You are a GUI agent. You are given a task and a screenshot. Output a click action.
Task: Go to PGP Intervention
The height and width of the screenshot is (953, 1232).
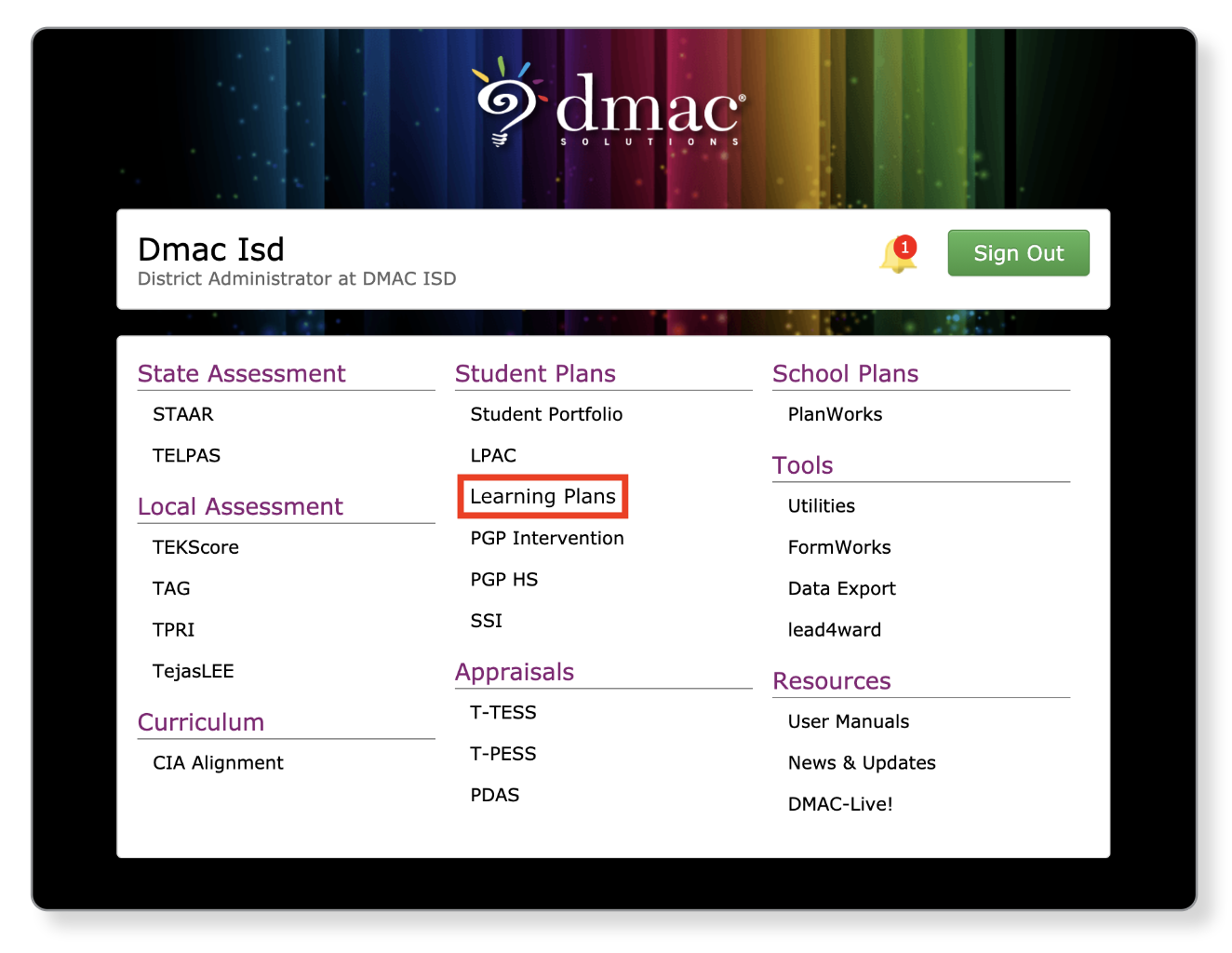tap(547, 538)
